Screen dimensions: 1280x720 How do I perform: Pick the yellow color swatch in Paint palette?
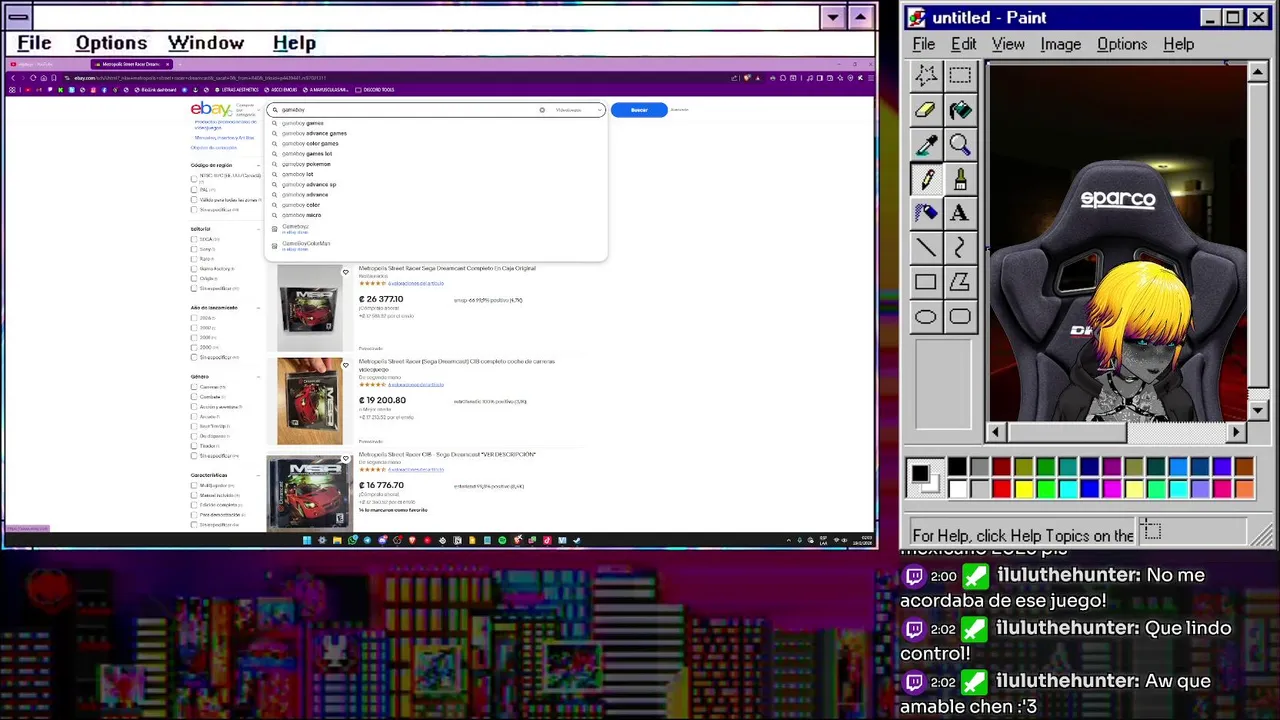pyautogui.click(x=1023, y=489)
